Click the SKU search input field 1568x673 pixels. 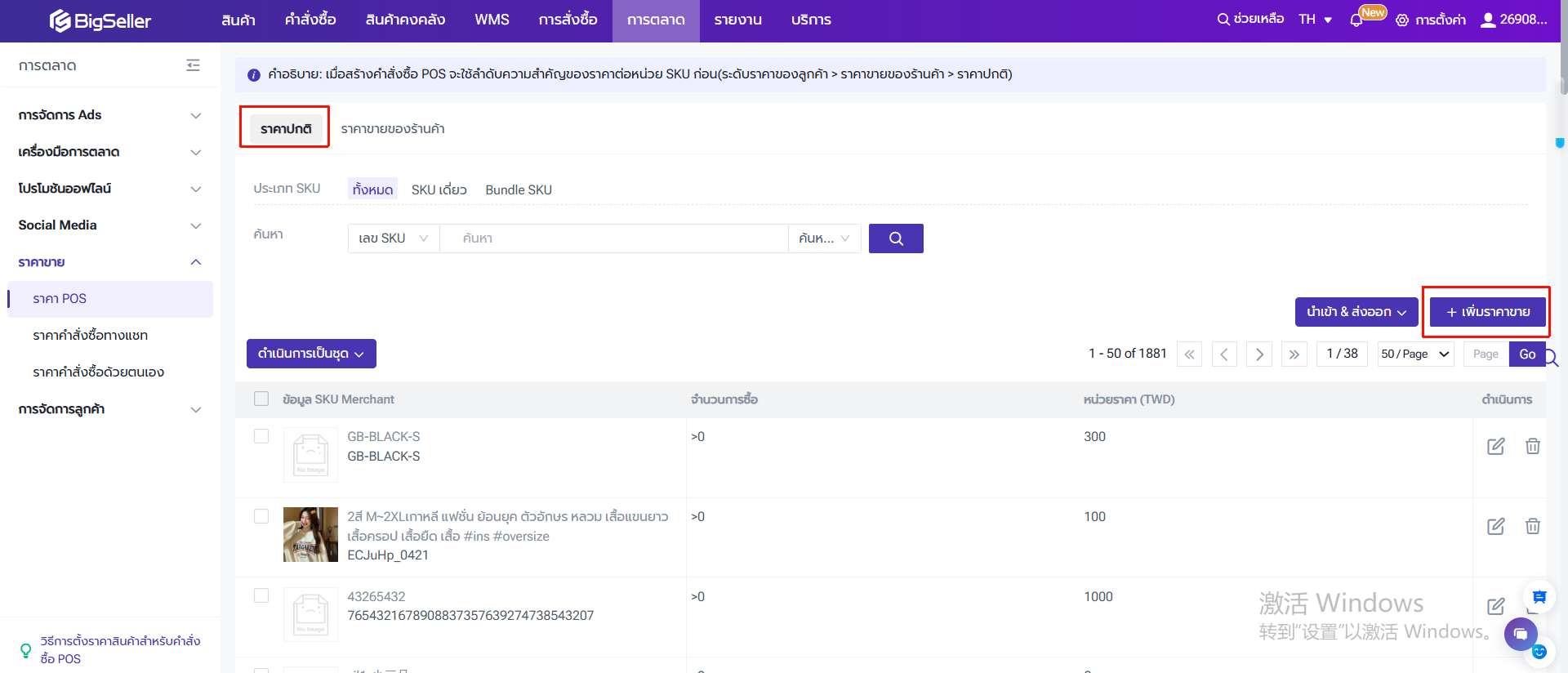pos(612,238)
